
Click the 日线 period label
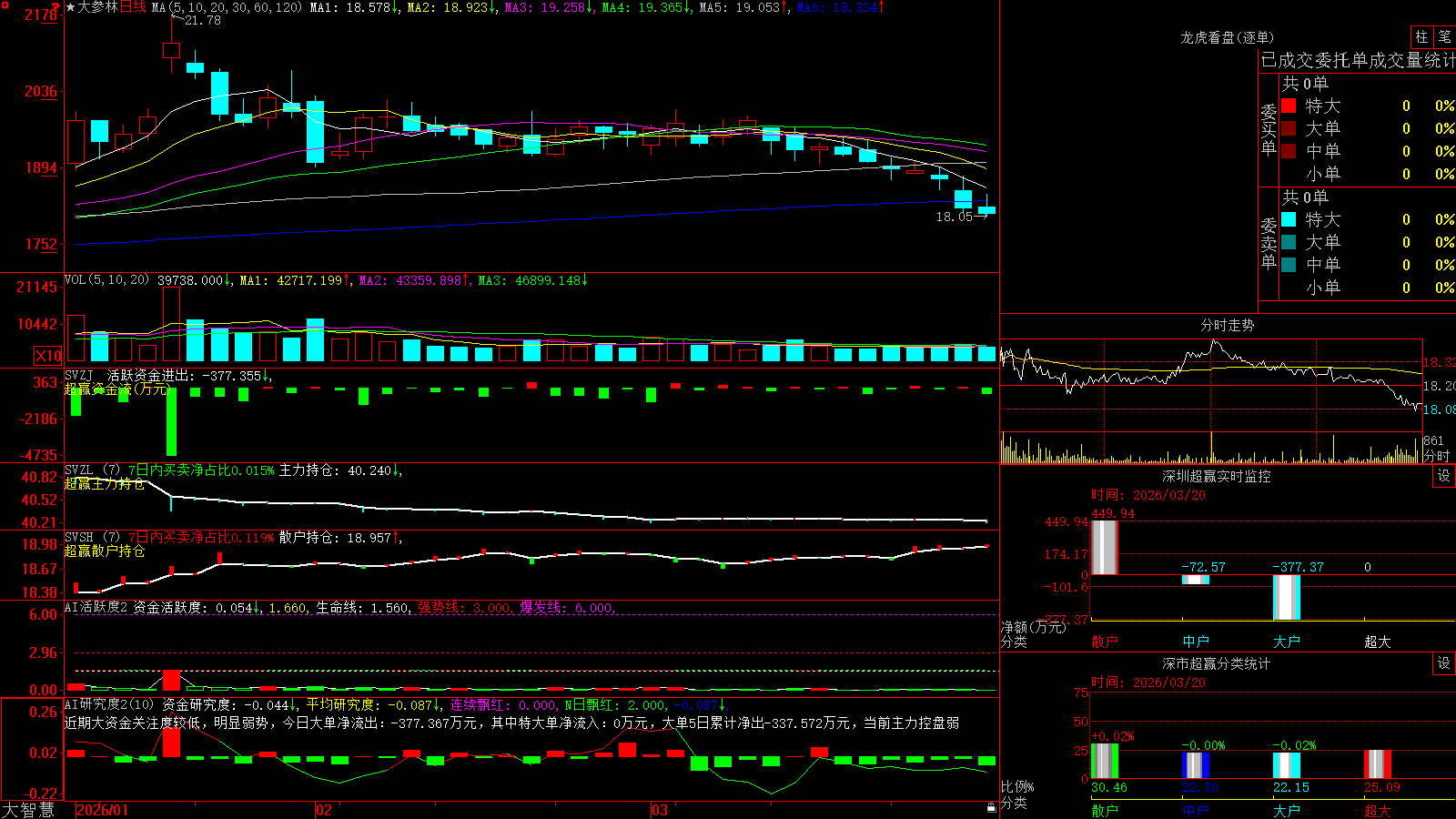(x=133, y=7)
